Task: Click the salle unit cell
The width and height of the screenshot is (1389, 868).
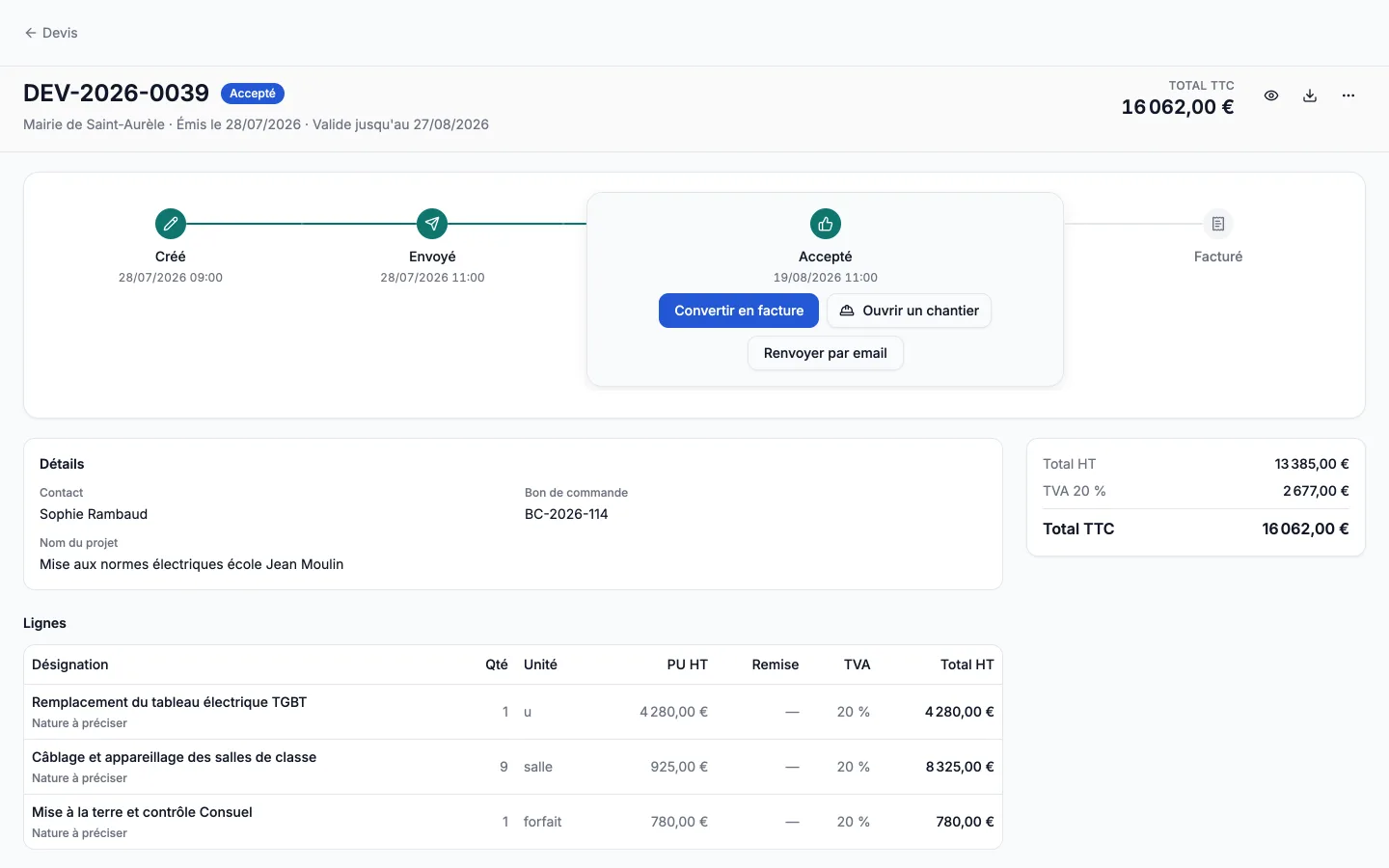Action: pos(538,767)
